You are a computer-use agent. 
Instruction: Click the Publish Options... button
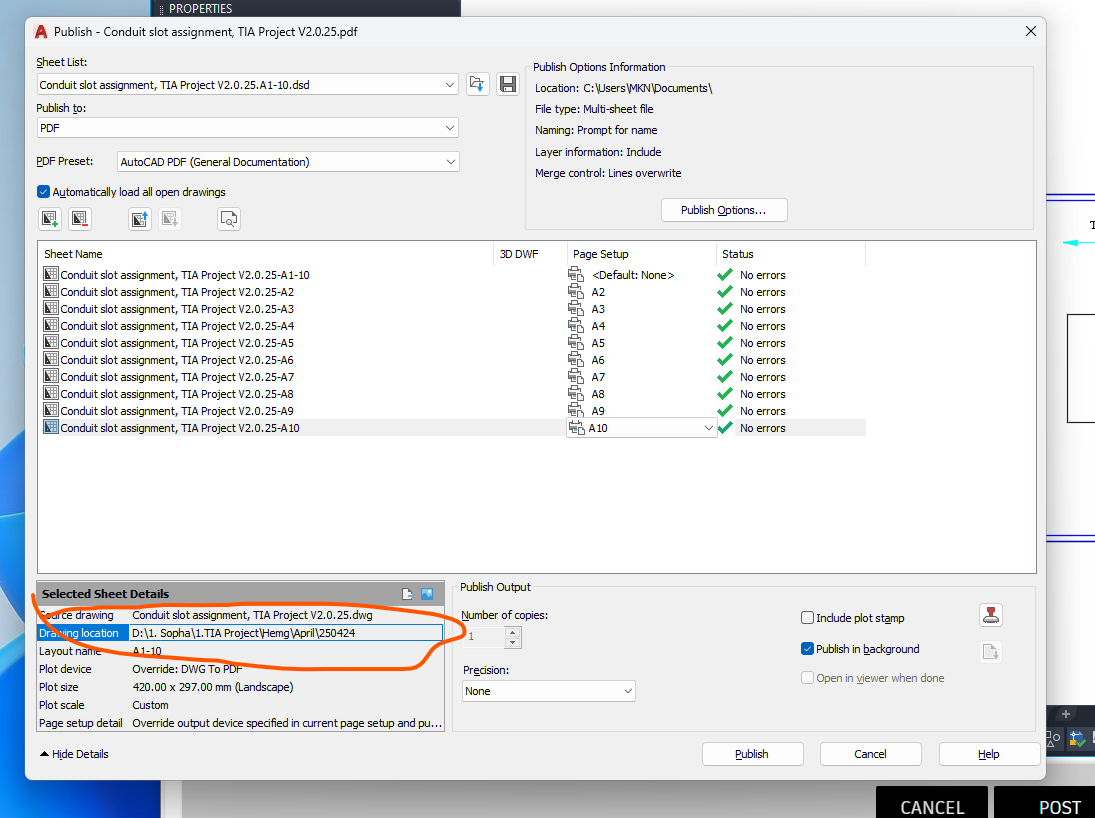724,210
